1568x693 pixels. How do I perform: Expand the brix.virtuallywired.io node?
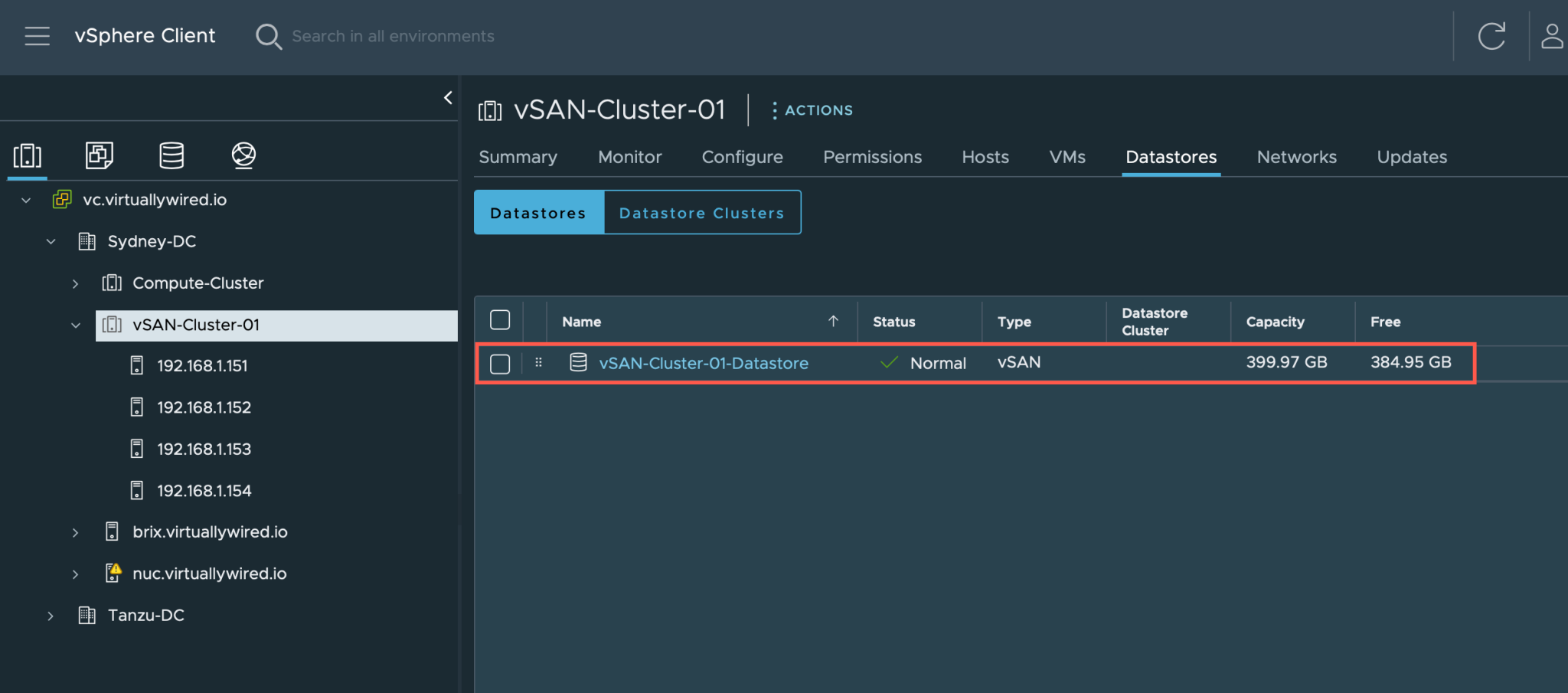point(75,532)
